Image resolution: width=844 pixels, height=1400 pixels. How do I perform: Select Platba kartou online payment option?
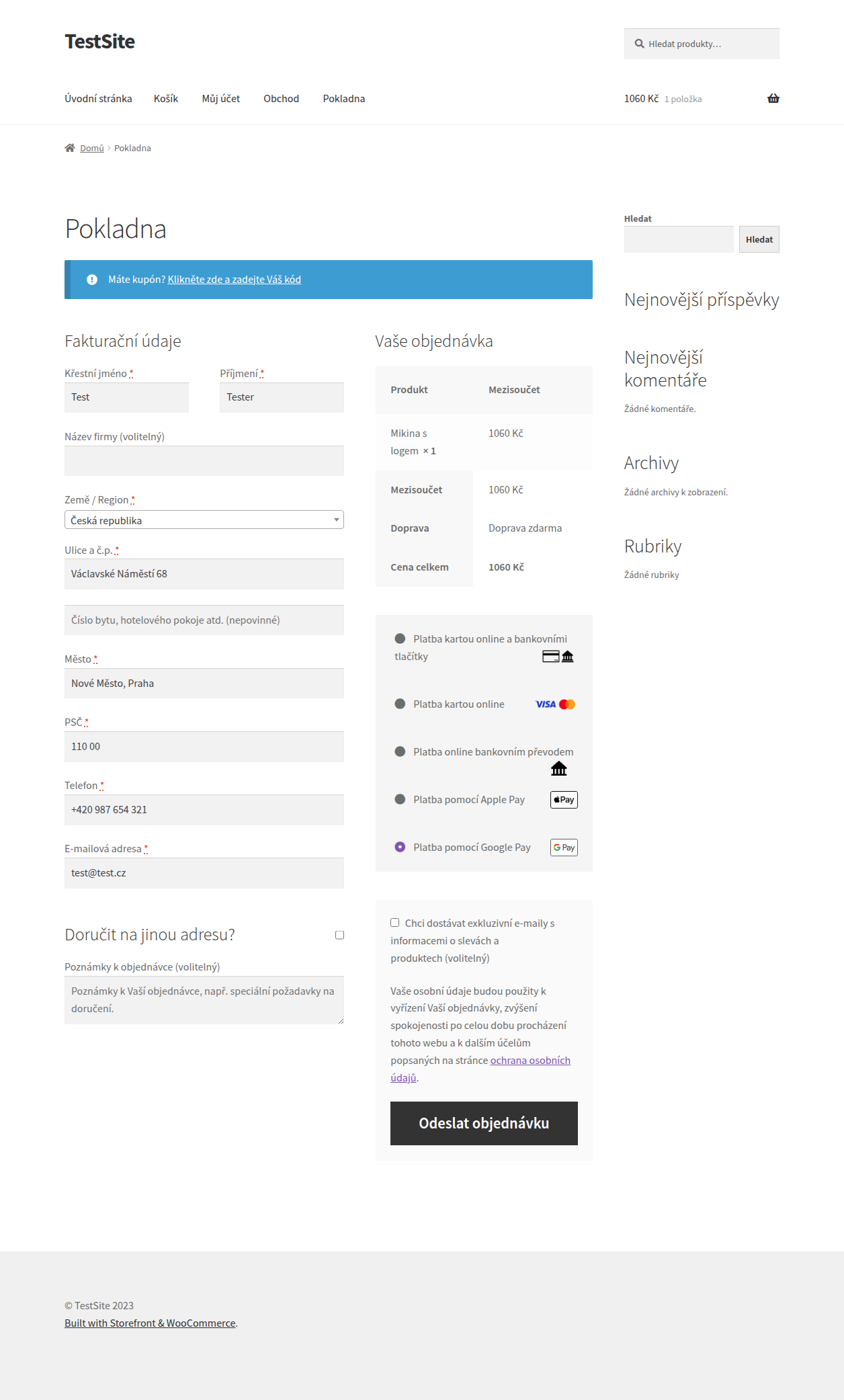pyautogui.click(x=400, y=704)
